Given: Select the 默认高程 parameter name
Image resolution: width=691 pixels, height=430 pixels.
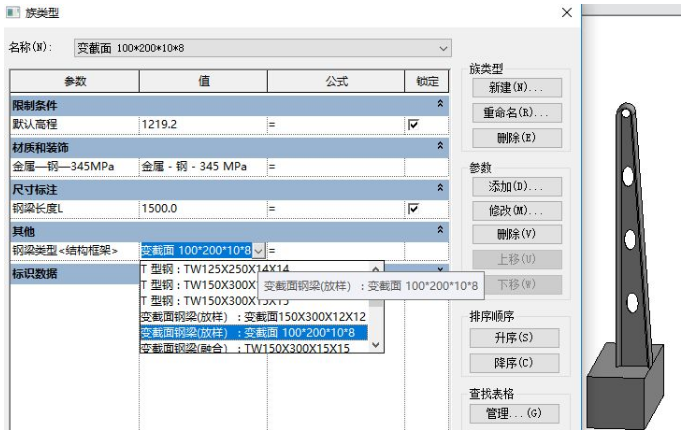Looking at the screenshot, I should [x=35, y=124].
